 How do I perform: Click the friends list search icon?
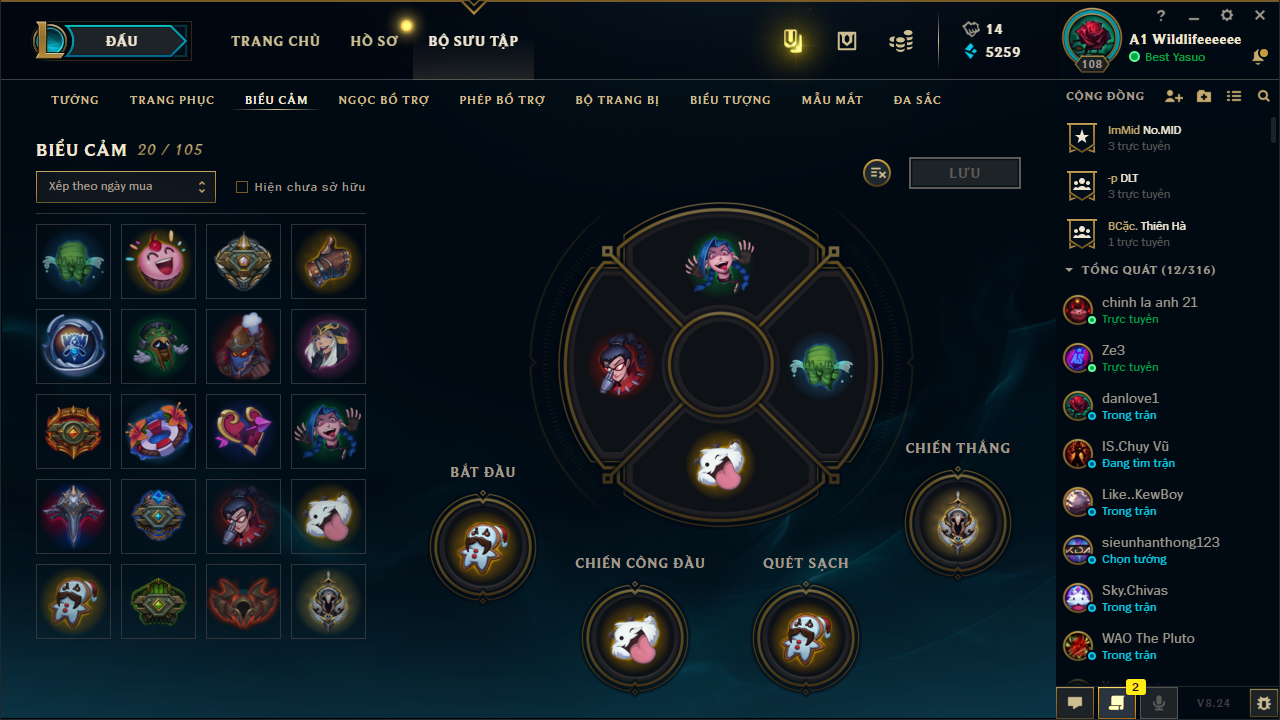tap(1264, 97)
